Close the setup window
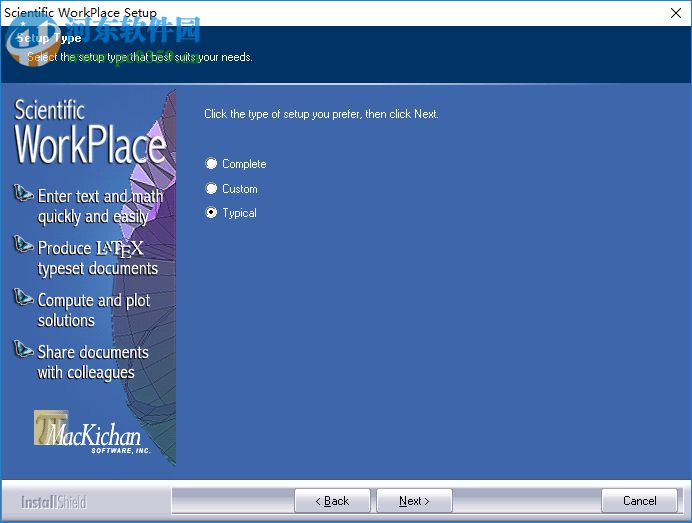 tap(676, 13)
